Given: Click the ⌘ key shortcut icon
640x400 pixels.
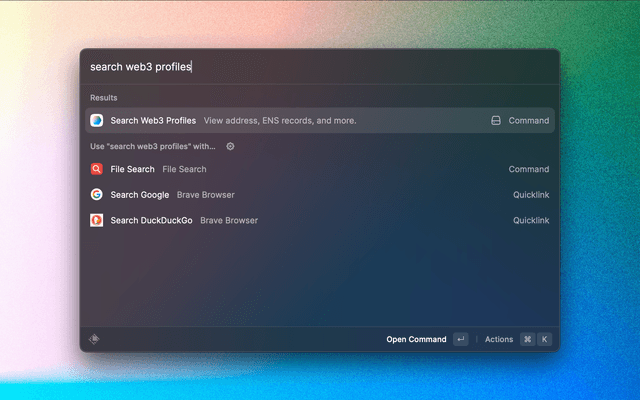Looking at the screenshot, I should pyautogui.click(x=527, y=339).
